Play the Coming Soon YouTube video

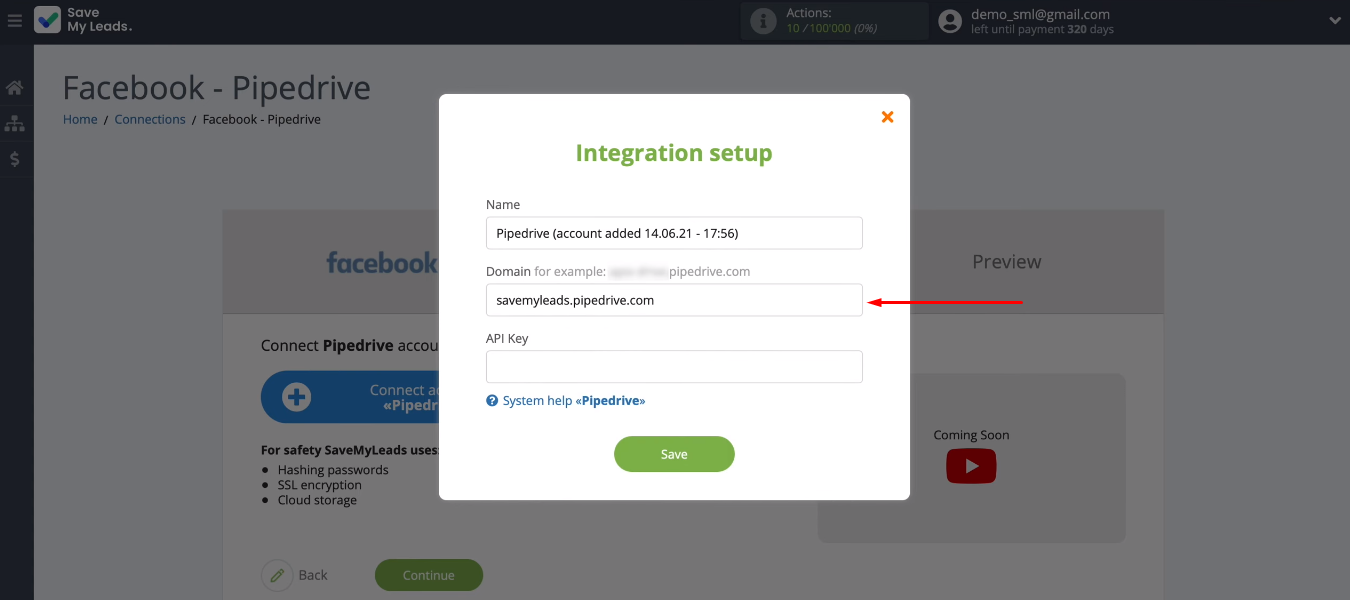click(971, 466)
